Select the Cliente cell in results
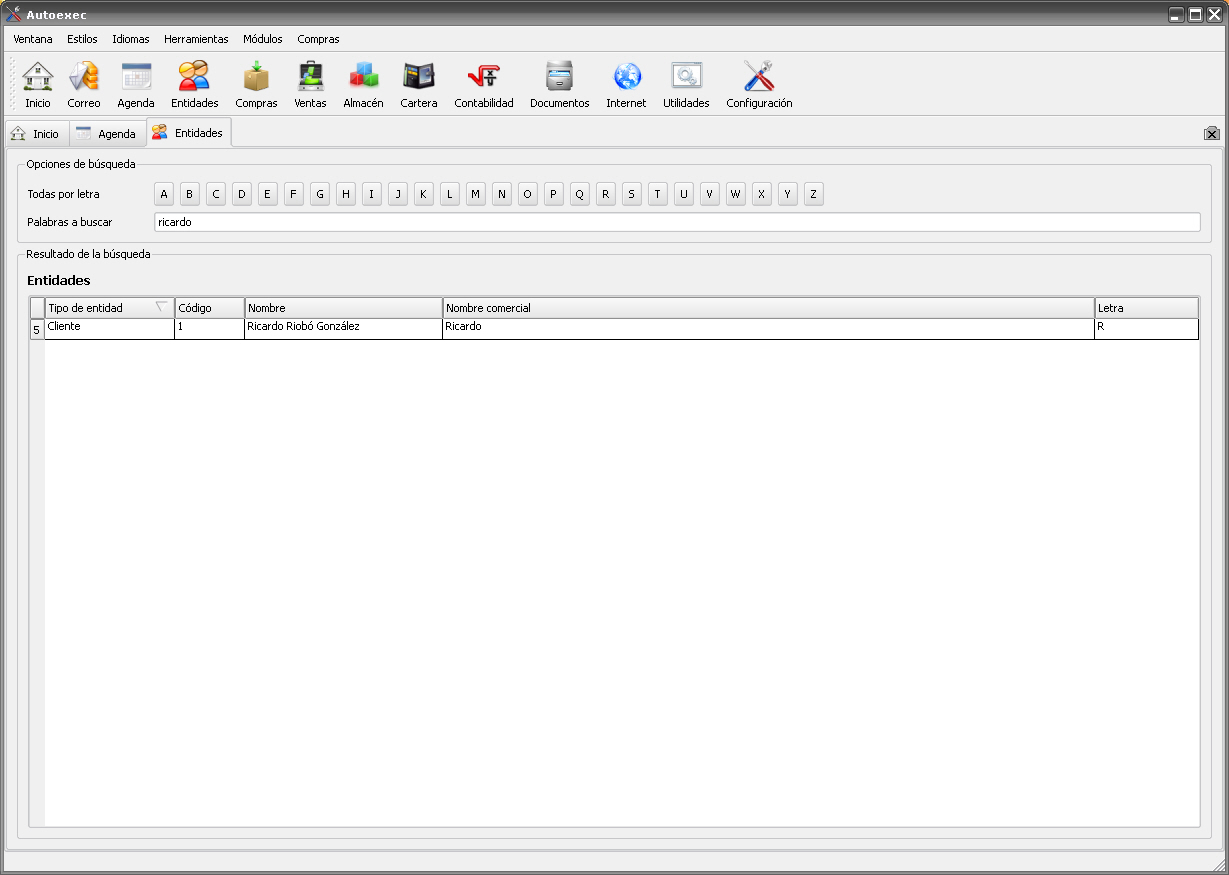The image size is (1229, 875). [110, 329]
